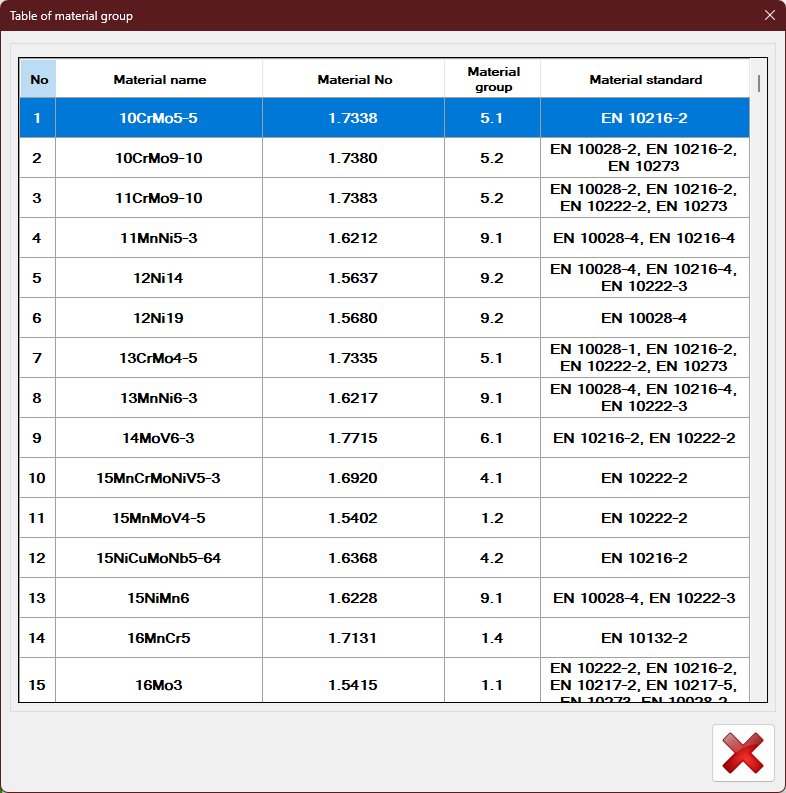Image resolution: width=786 pixels, height=793 pixels.
Task: Click the red X cancel button
Action: [x=743, y=752]
